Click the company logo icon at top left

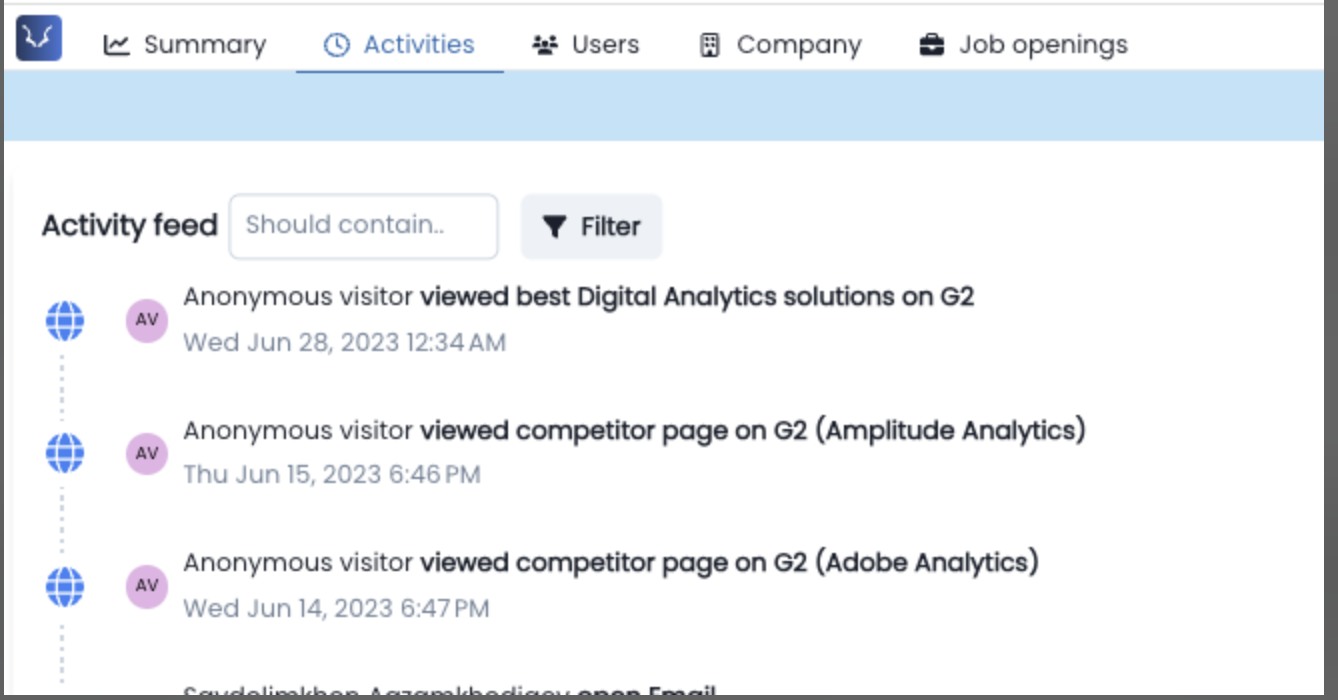pos(39,39)
